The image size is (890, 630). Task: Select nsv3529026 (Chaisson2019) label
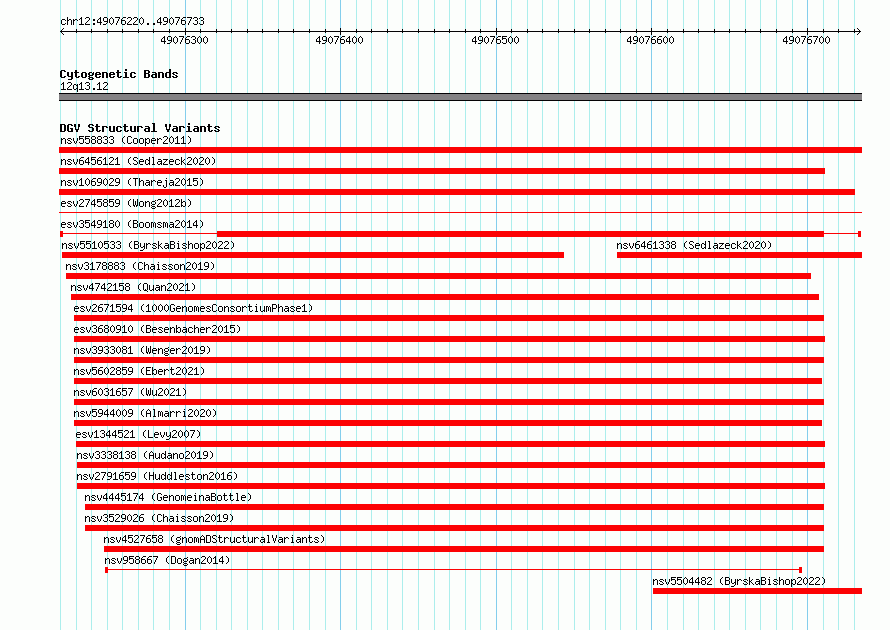click(159, 518)
